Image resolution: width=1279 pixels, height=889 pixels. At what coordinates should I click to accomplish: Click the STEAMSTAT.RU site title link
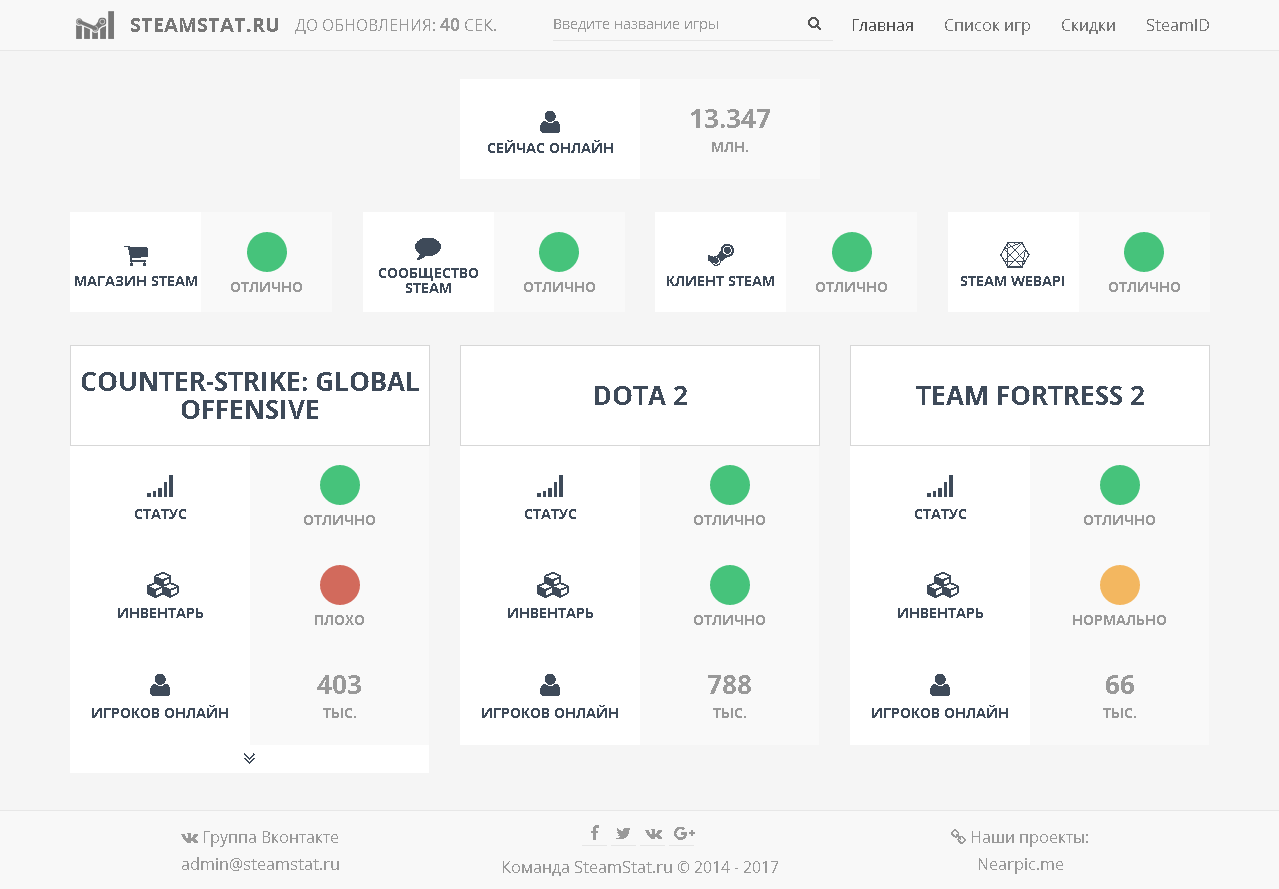(x=204, y=25)
